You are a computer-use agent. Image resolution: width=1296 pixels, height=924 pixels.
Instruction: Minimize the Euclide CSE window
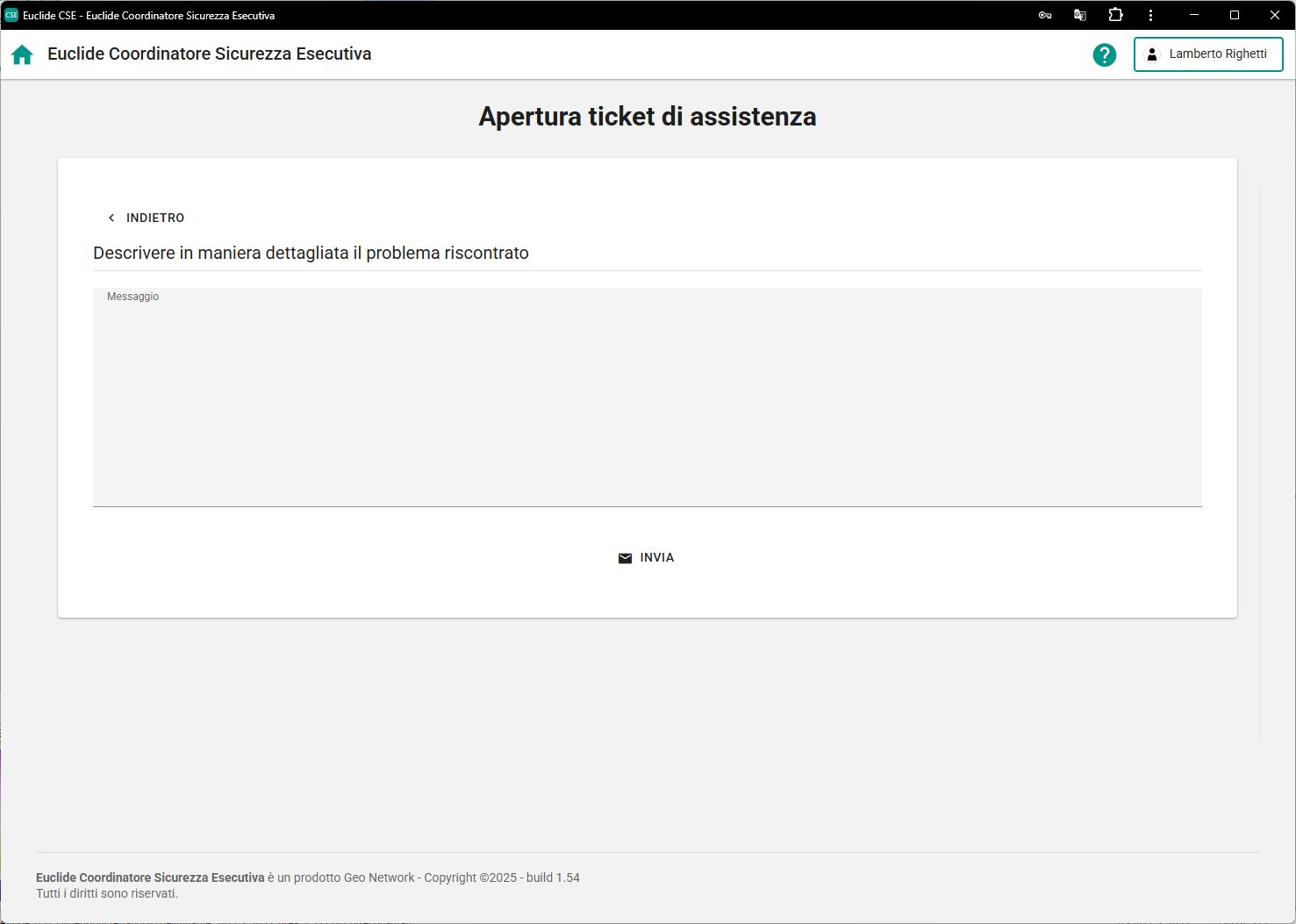(x=1193, y=15)
